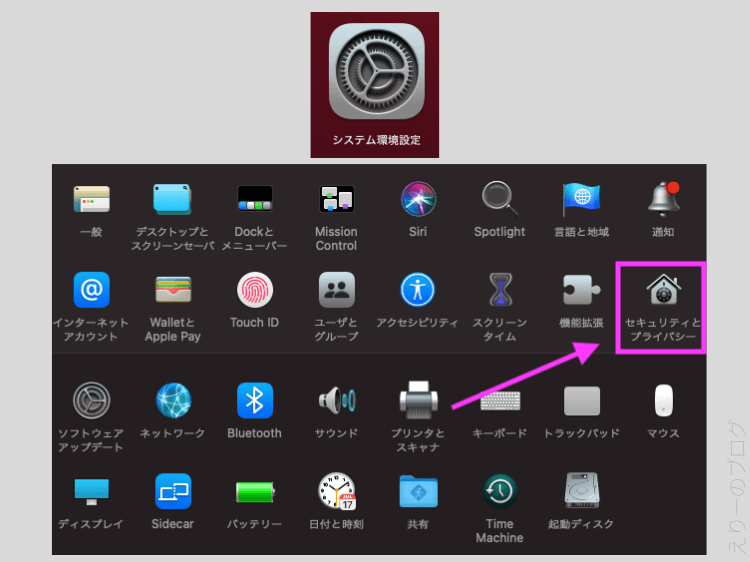This screenshot has height=562, width=750.
Task: Open ユーザとグループ preferences
Action: coord(336,290)
